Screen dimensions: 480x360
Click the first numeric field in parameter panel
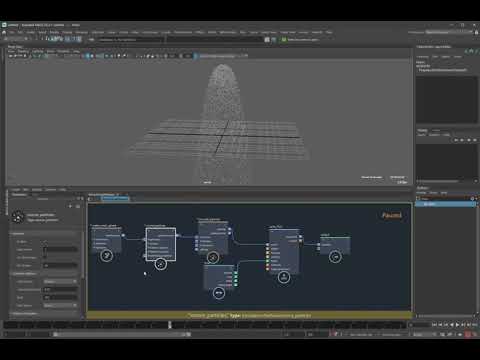(60, 249)
